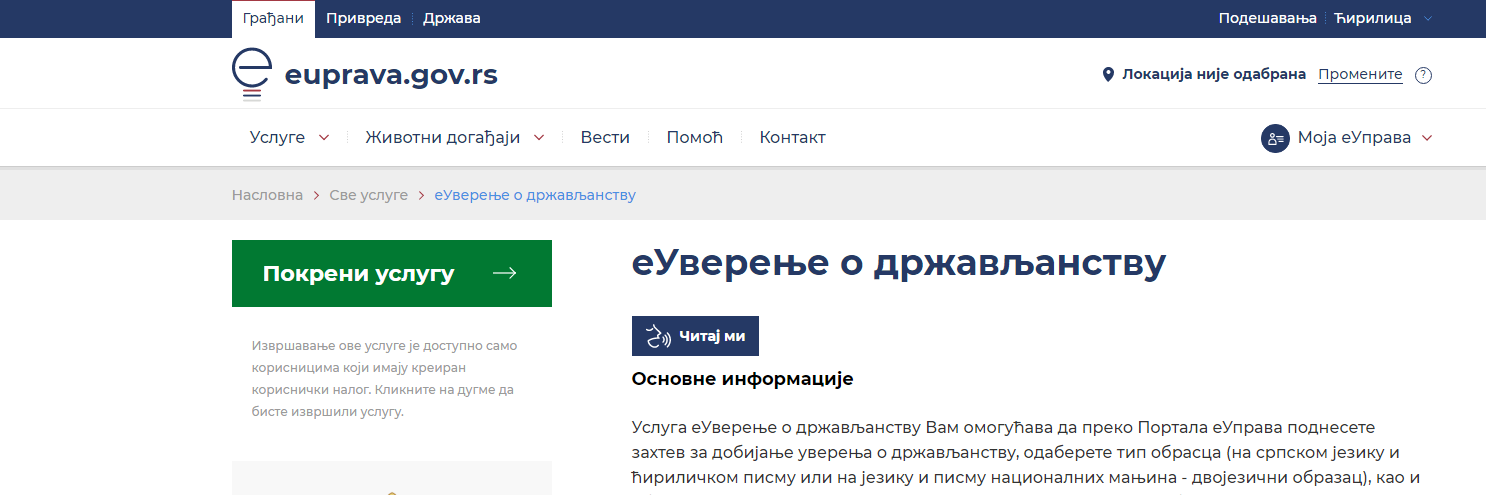Open Подешавања in the top bar
The image size is (1486, 495).
click(1268, 18)
